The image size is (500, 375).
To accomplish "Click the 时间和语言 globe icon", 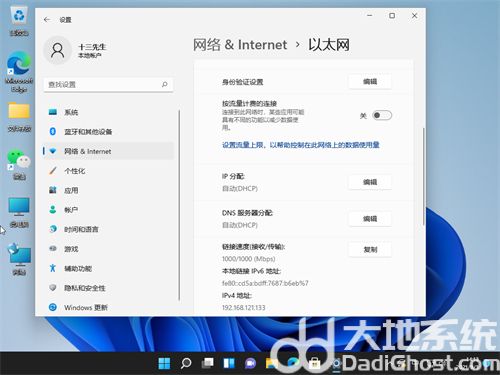I will [53, 229].
